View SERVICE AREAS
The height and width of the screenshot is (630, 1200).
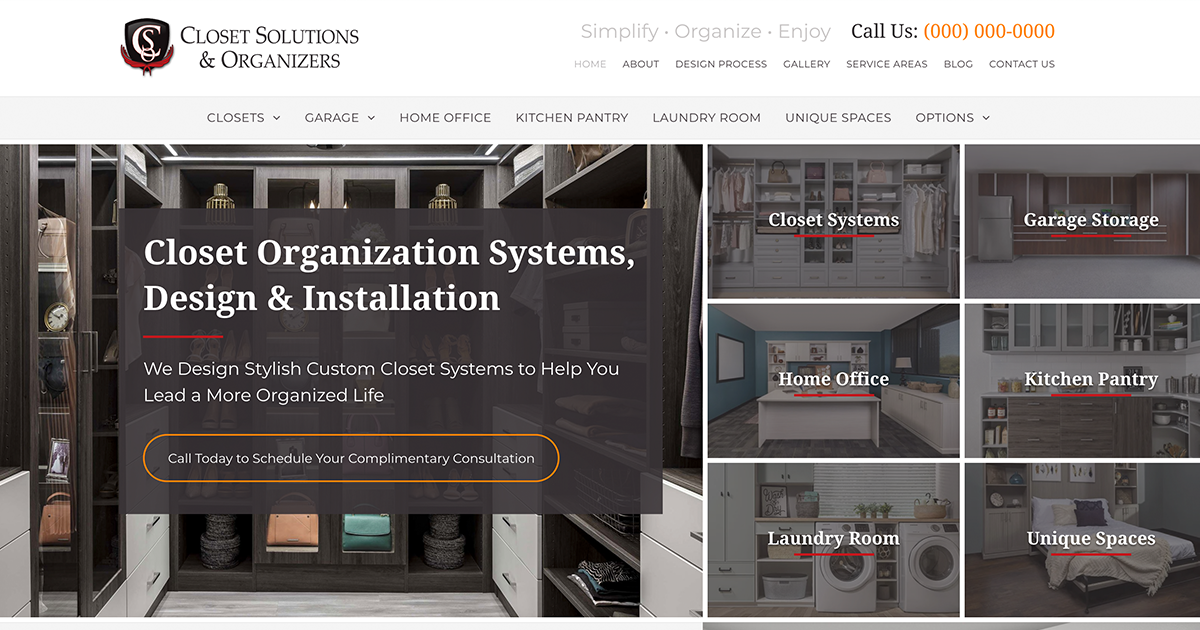pos(887,63)
